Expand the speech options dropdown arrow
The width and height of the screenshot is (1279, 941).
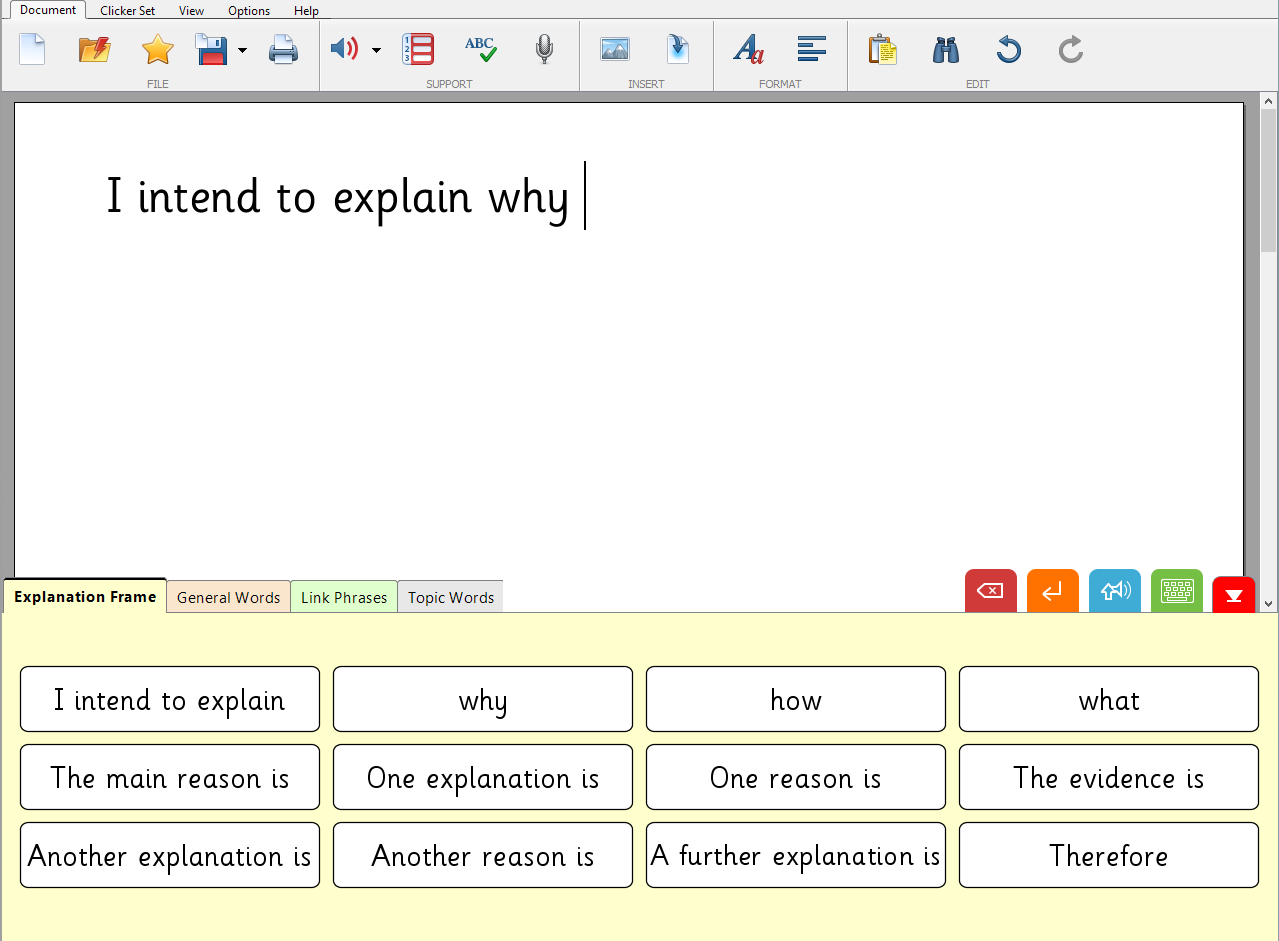[376, 50]
